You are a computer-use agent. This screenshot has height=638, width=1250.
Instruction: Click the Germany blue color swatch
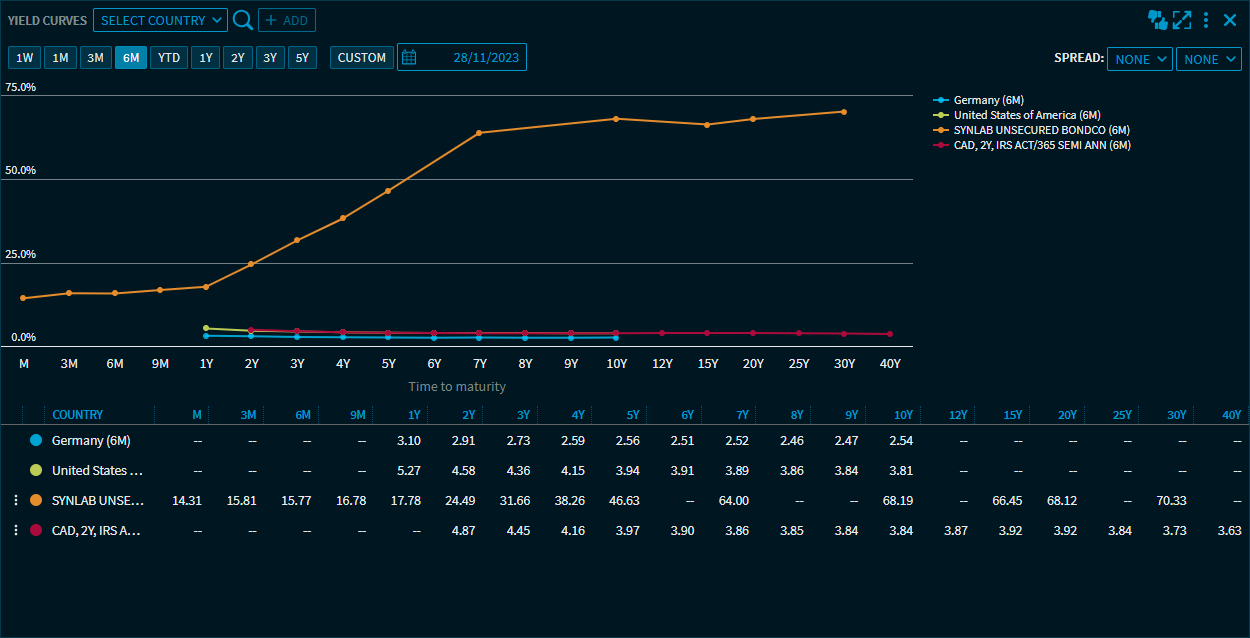tap(36, 440)
